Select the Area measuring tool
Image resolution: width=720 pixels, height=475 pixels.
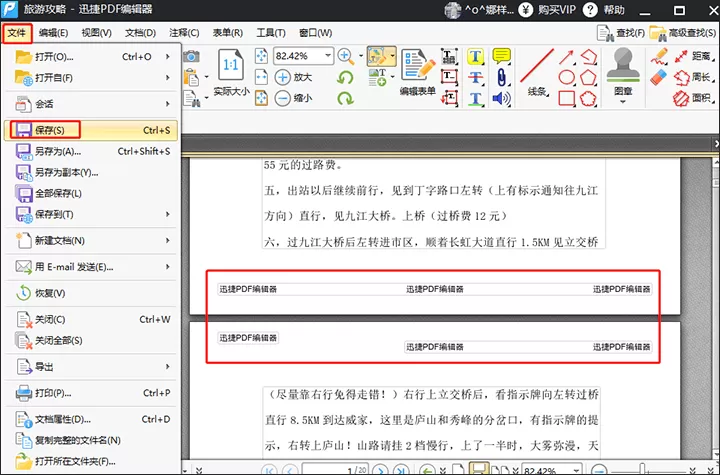pos(693,98)
